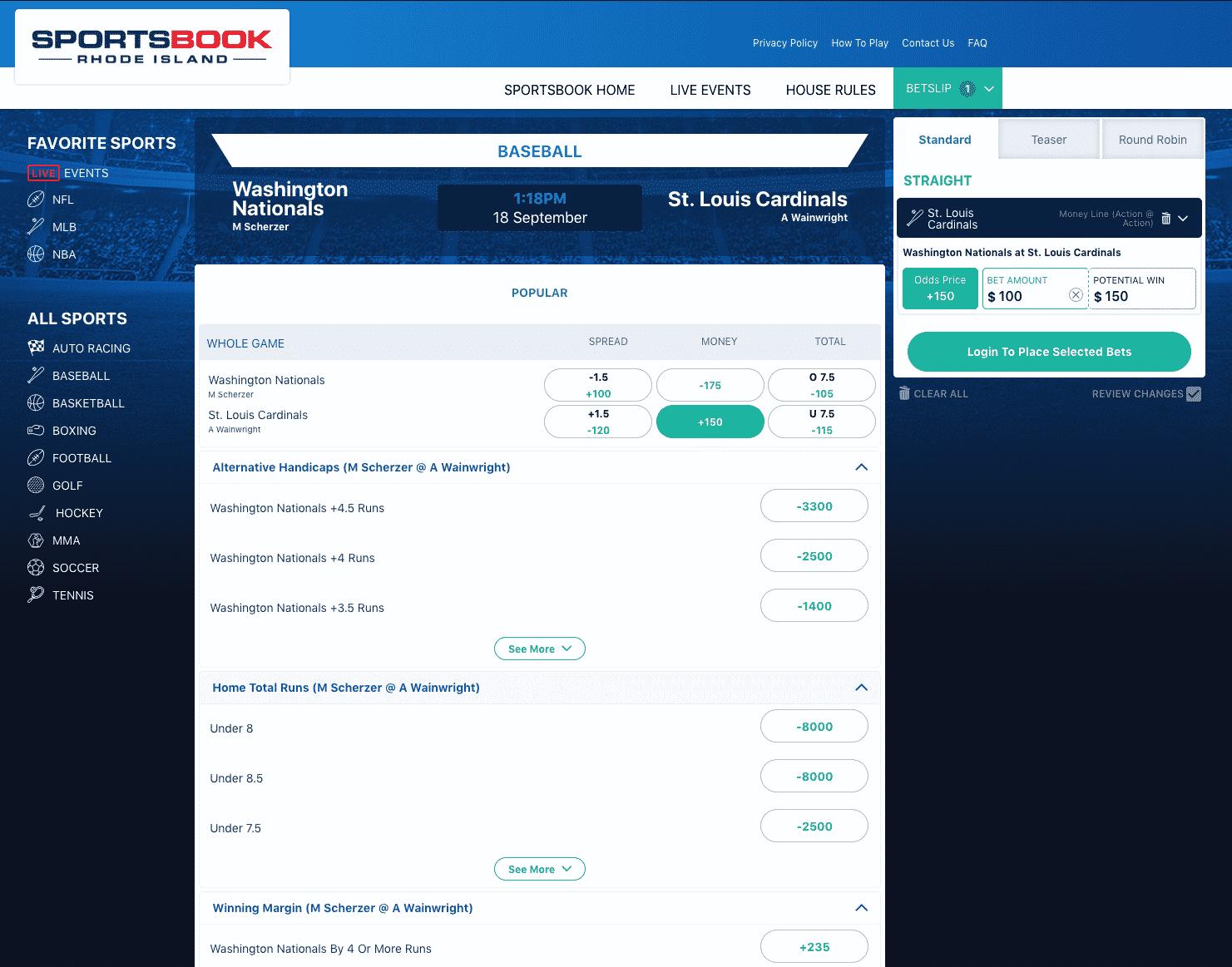
Task: Click the Tennis racket icon
Action: click(36, 595)
